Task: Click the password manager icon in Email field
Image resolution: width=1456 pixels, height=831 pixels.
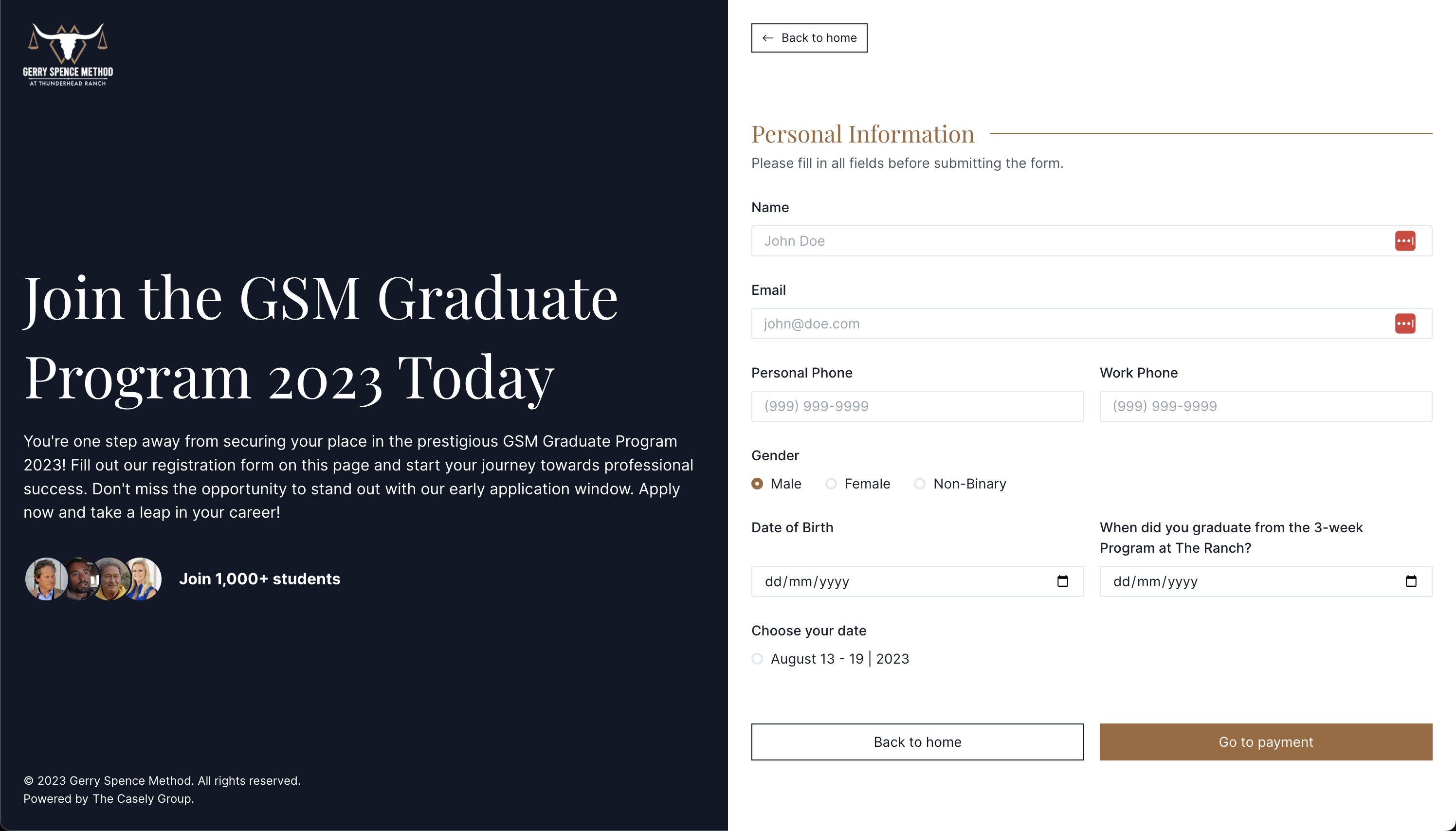Action: (x=1404, y=324)
